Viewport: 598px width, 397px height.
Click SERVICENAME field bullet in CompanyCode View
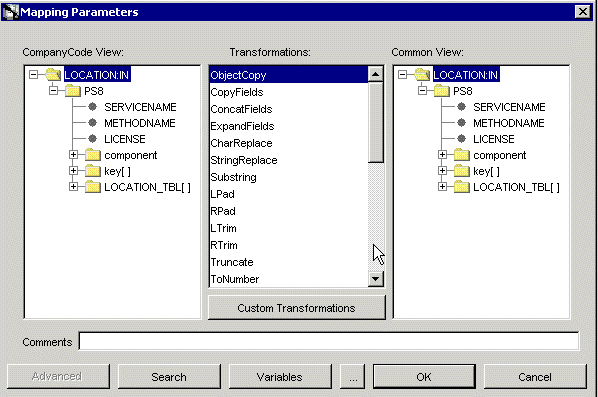pos(92,107)
